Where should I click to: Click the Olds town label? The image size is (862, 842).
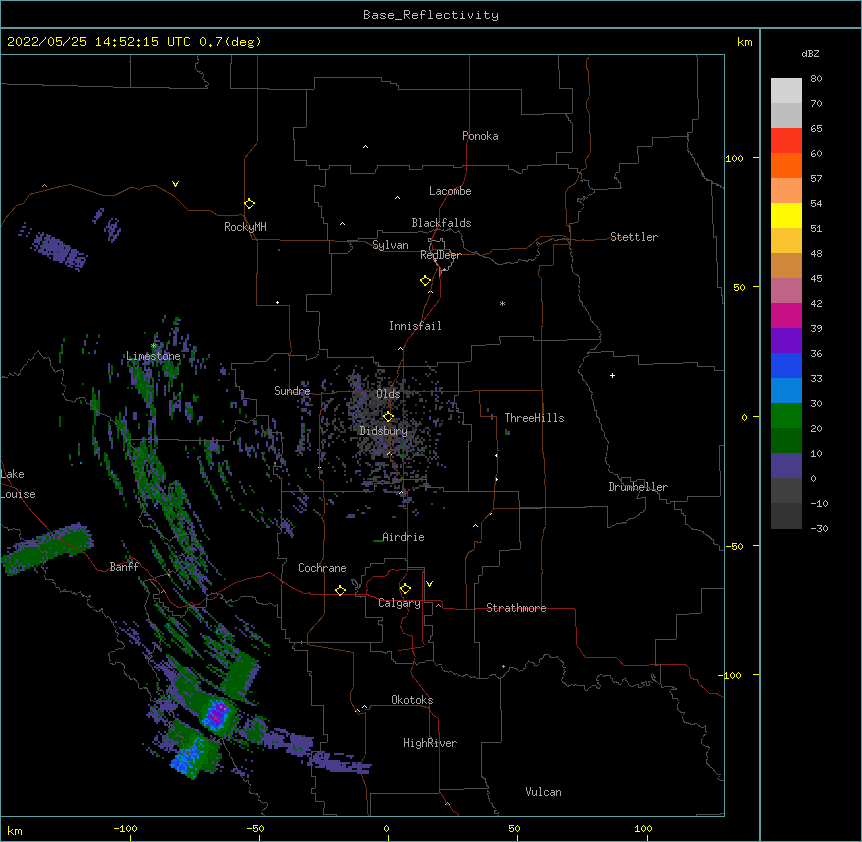click(388, 394)
